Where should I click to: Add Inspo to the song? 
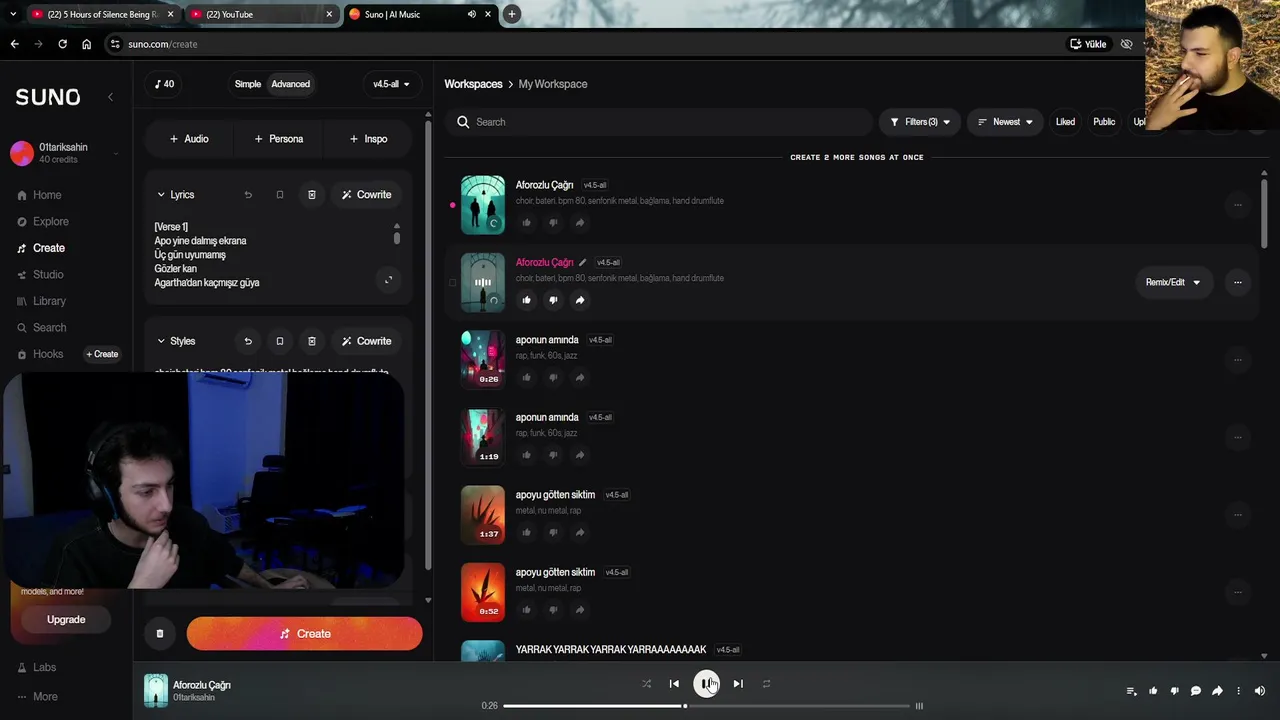coord(368,139)
